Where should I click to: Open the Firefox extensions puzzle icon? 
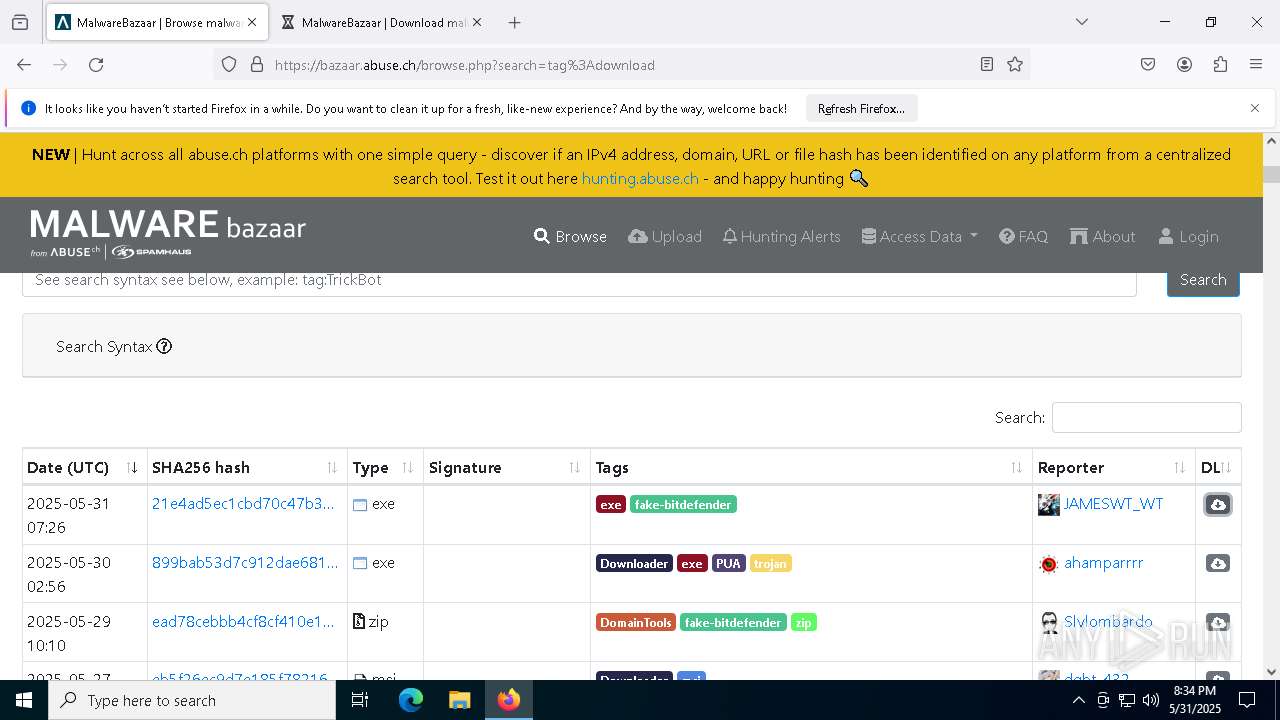point(1220,64)
